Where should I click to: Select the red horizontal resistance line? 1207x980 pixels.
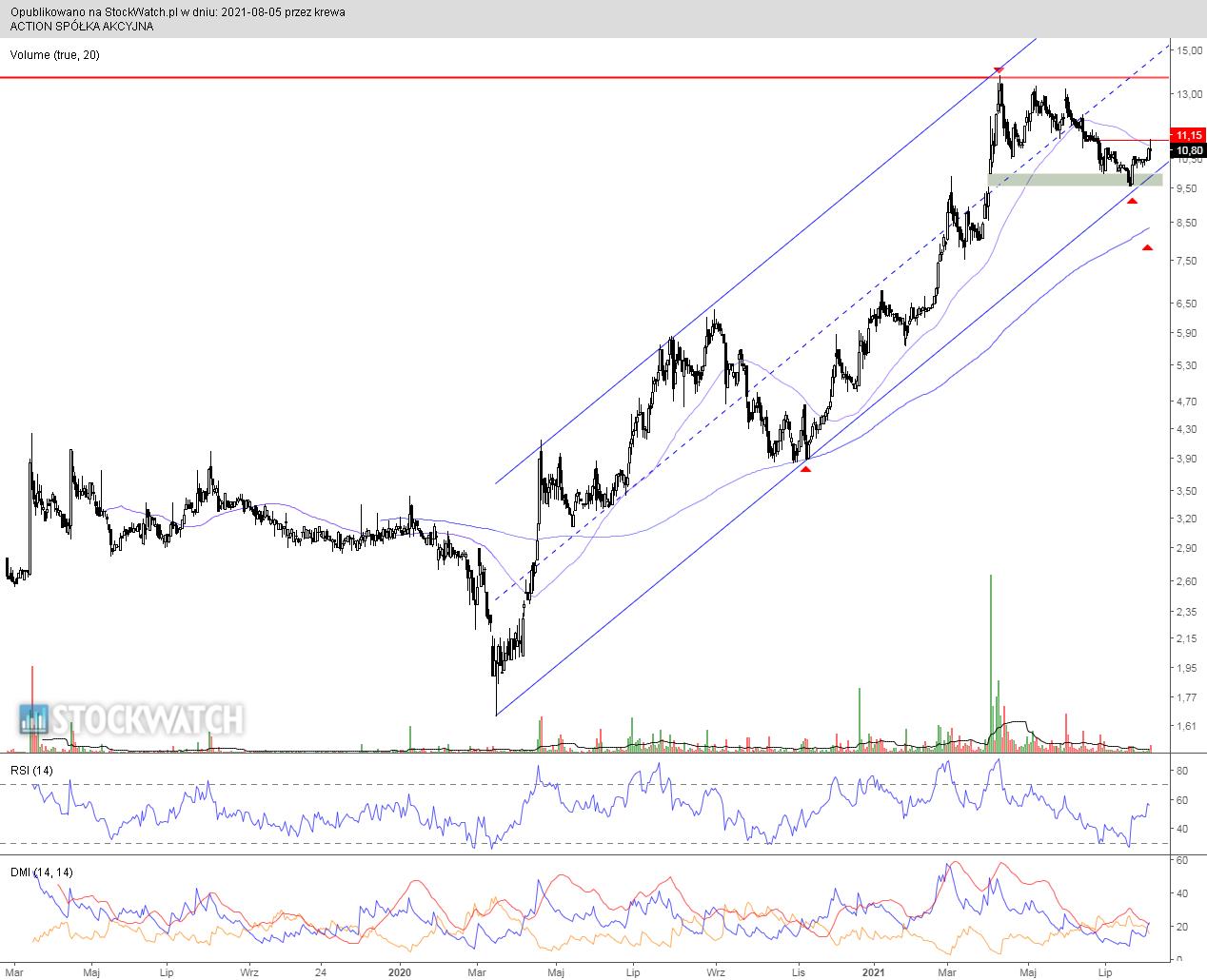pos(584,77)
